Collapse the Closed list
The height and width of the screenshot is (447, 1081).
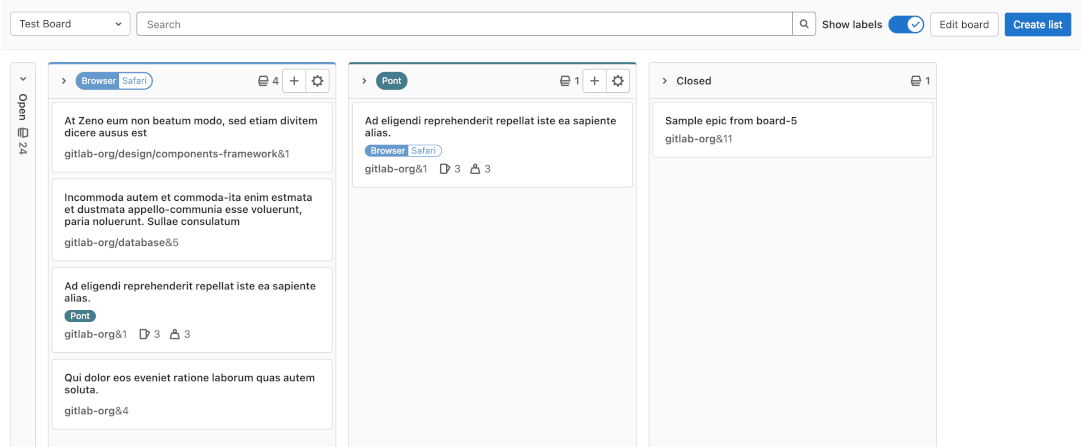pyautogui.click(x=664, y=81)
